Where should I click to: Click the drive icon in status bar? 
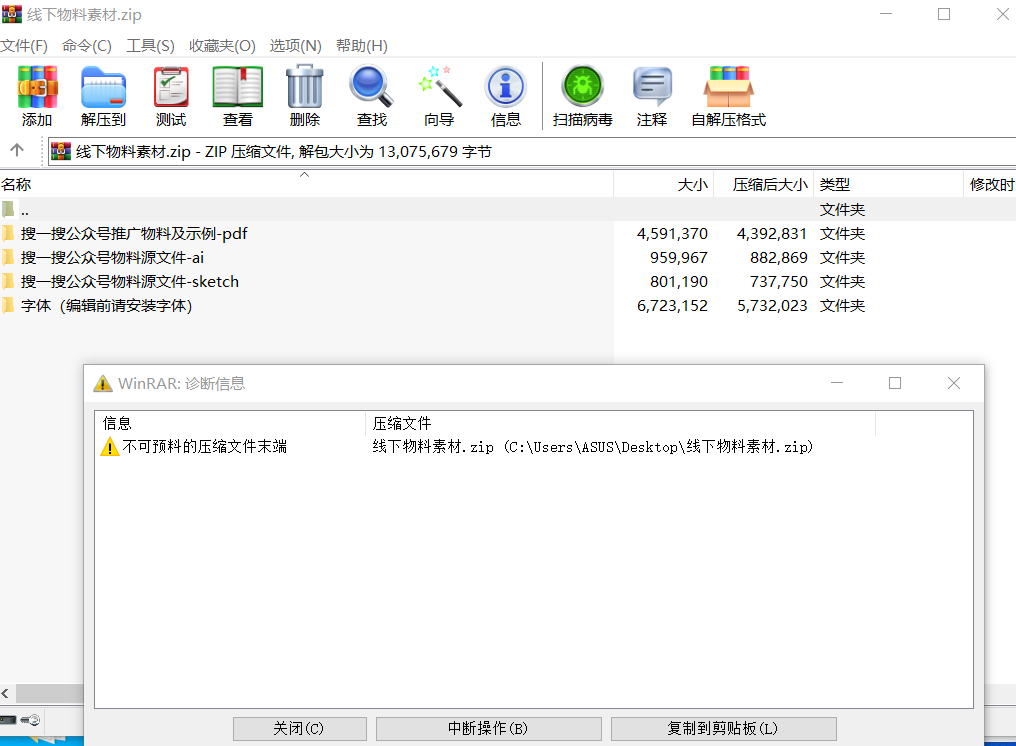point(8,719)
